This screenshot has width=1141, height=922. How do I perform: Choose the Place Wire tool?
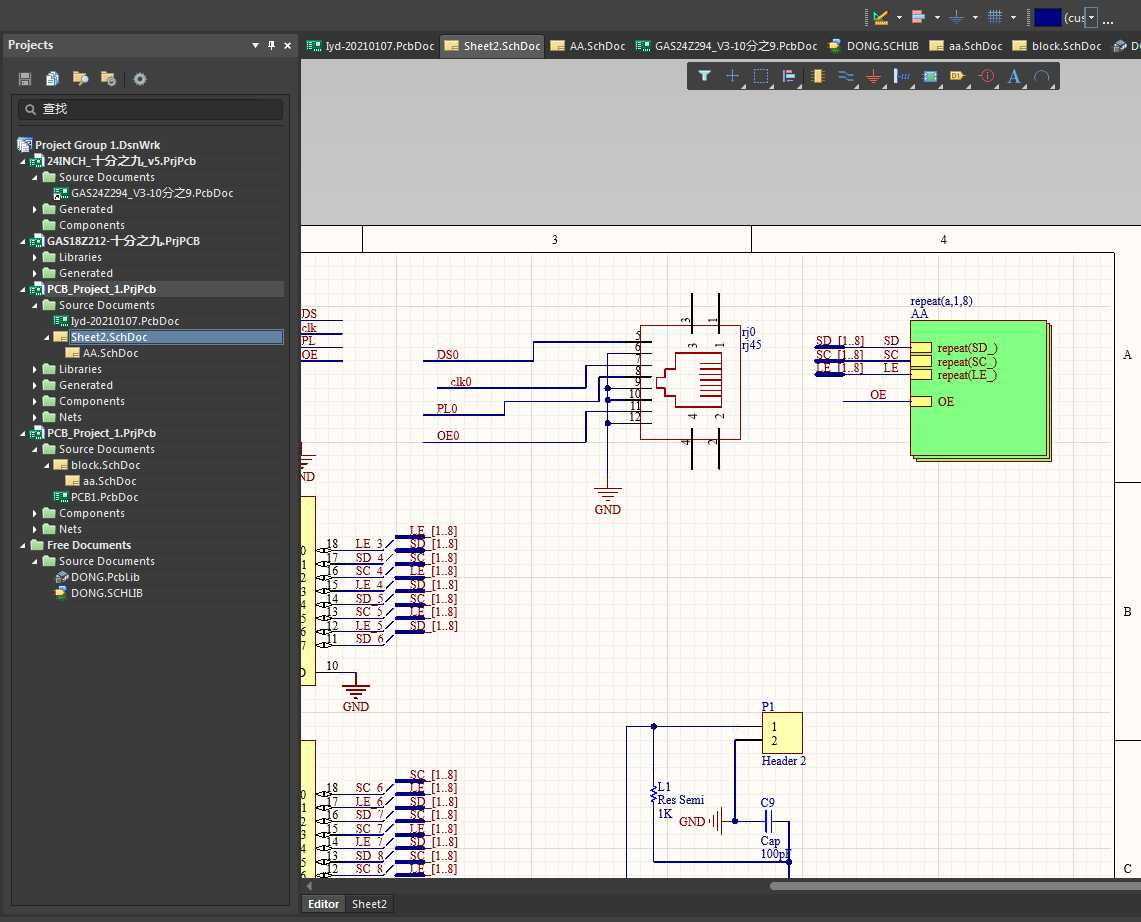[845, 76]
